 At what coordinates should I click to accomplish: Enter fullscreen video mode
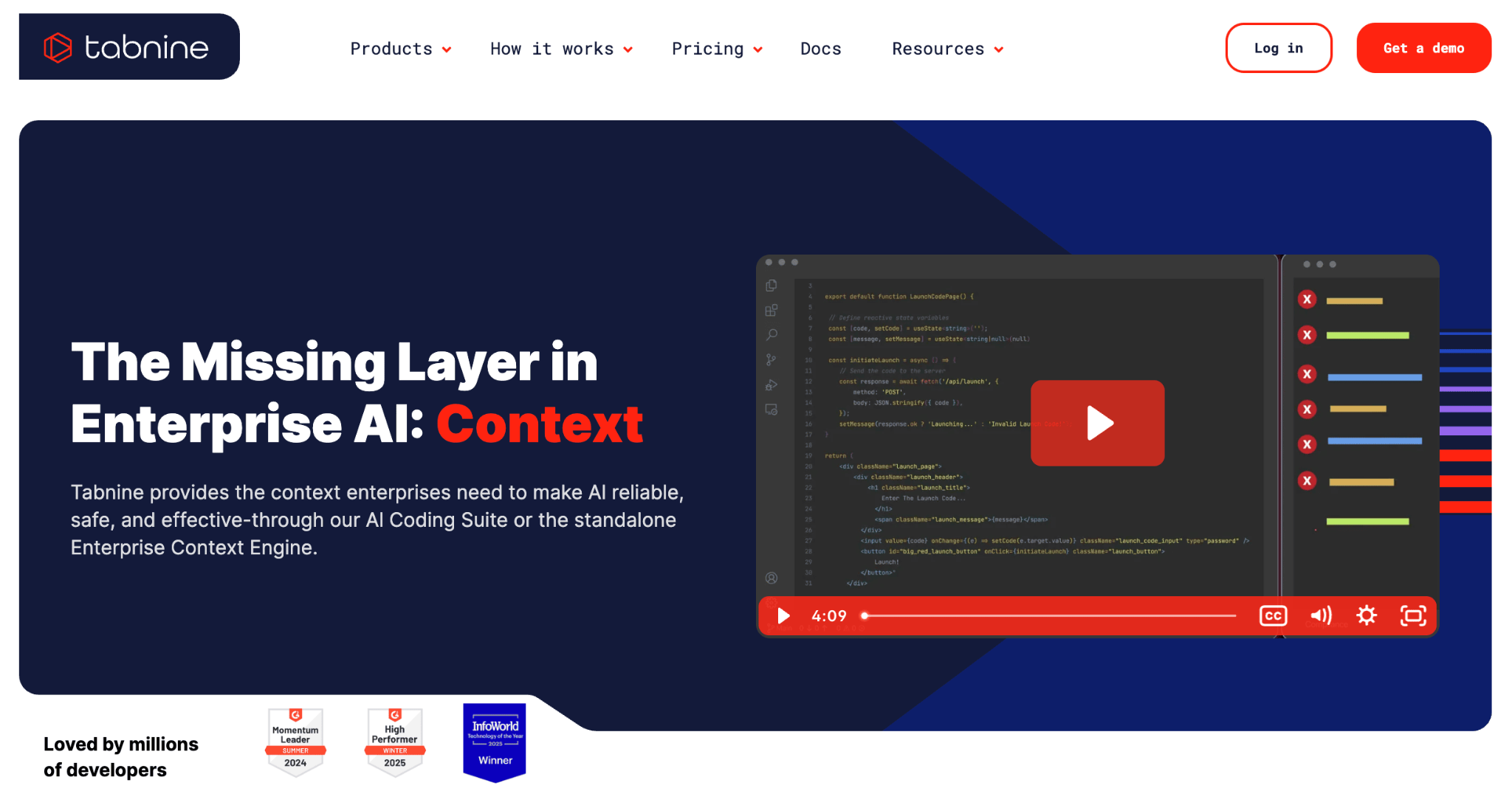click(x=1413, y=615)
